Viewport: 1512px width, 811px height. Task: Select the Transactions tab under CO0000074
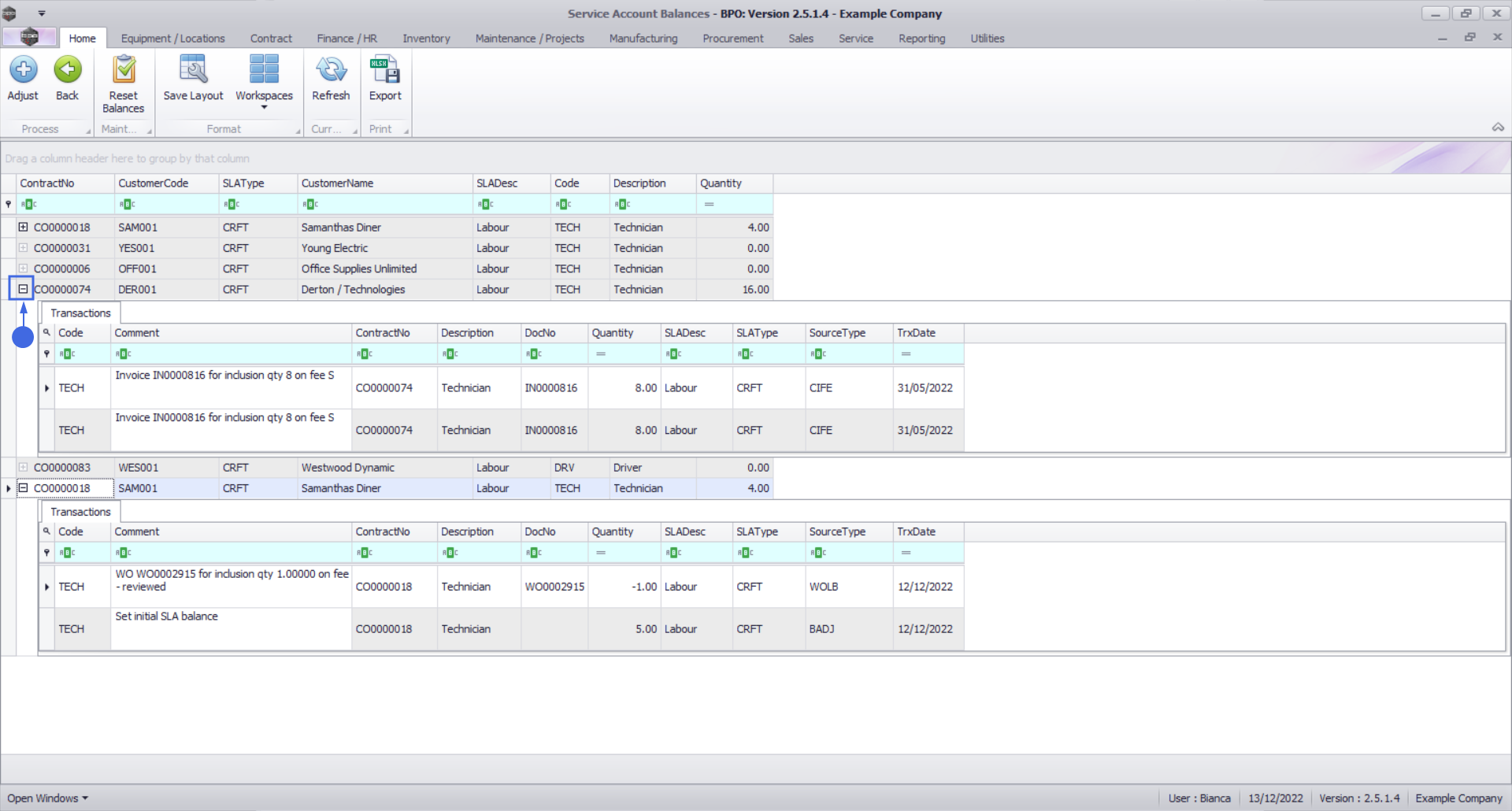coord(80,313)
